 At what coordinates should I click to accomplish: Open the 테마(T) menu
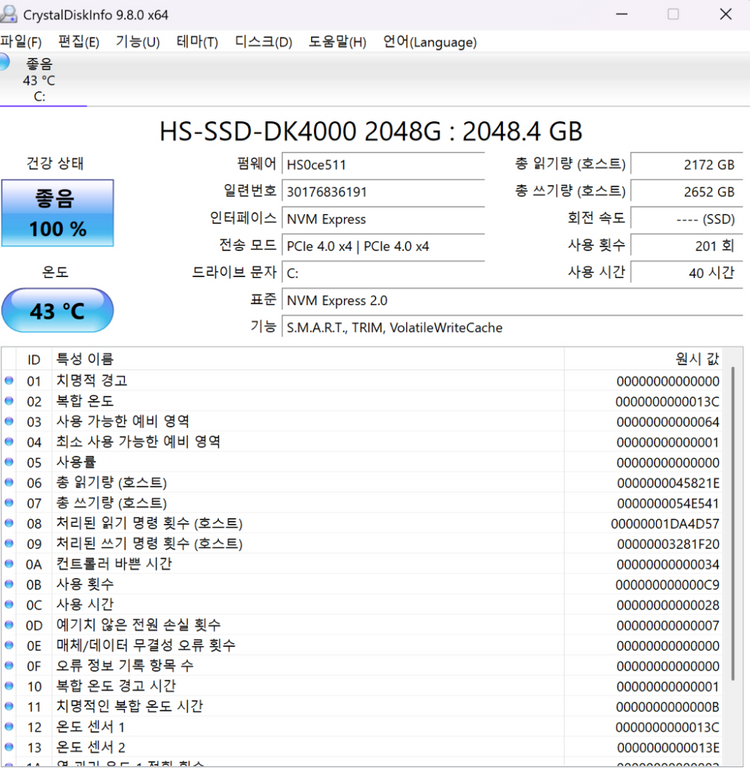click(x=197, y=42)
